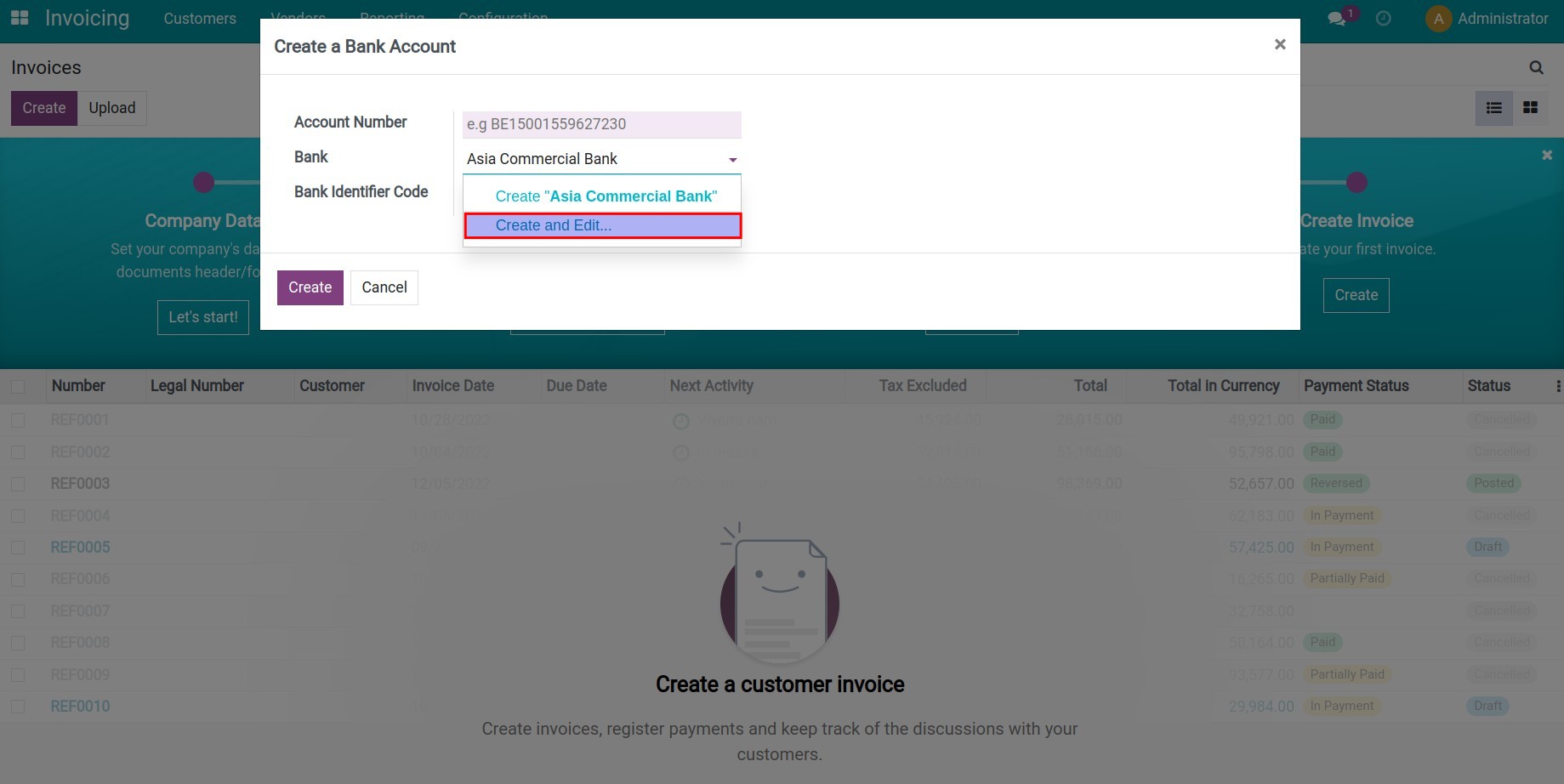
Task: Switch to kanban view of invoices
Action: [1530, 108]
